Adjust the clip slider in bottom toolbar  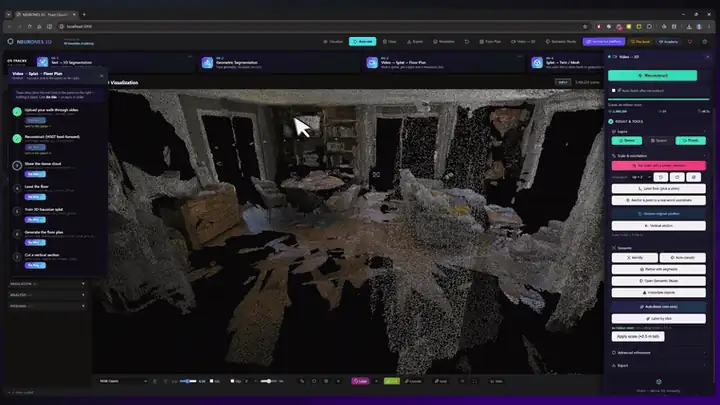268,381
